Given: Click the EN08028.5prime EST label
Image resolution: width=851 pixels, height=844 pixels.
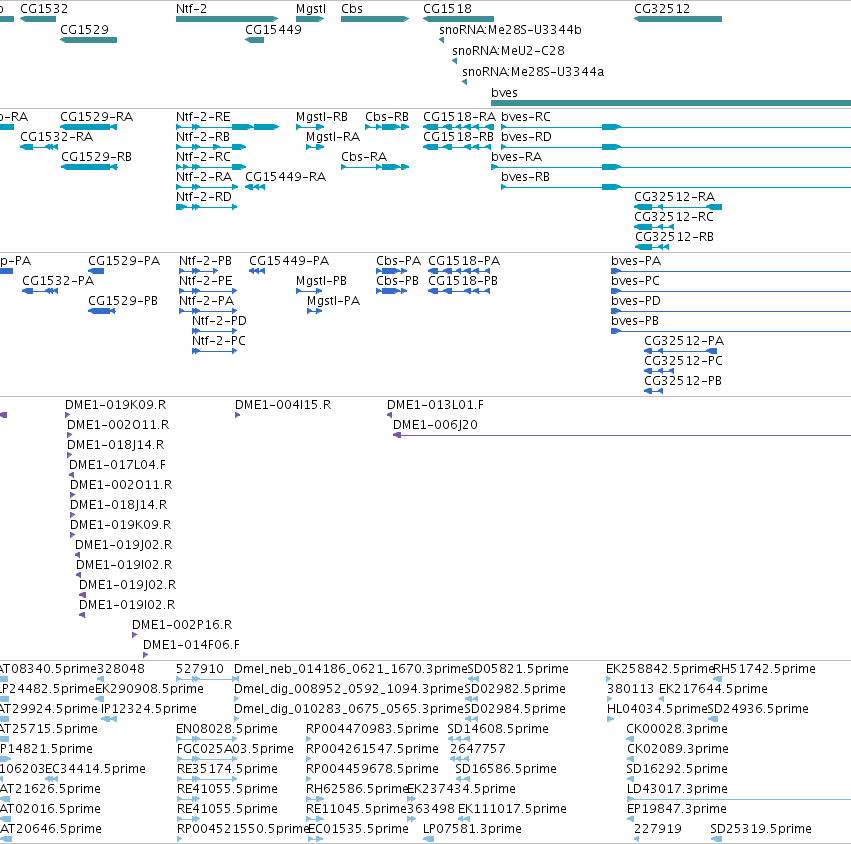Looking at the screenshot, I should (226, 728).
